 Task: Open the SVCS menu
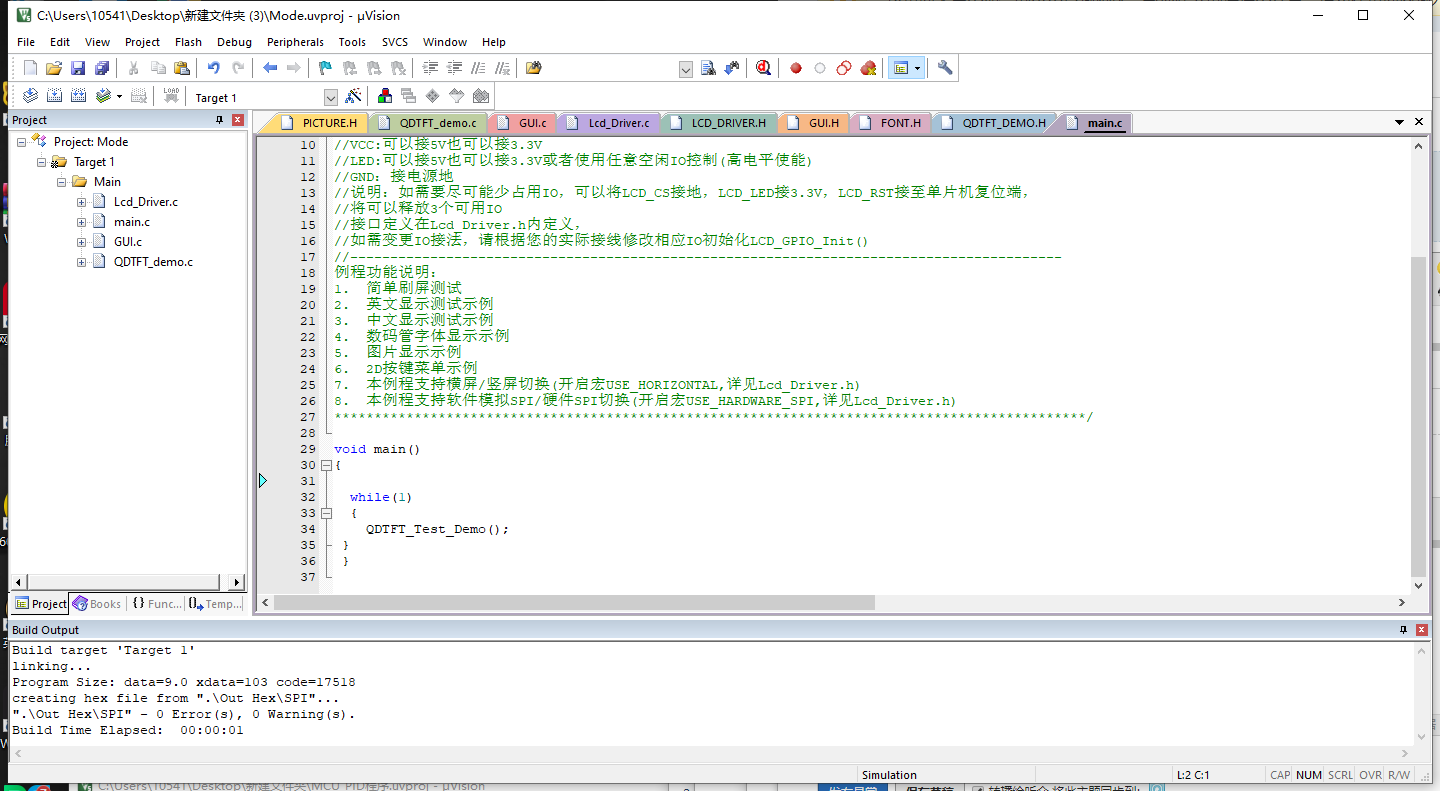coord(395,42)
